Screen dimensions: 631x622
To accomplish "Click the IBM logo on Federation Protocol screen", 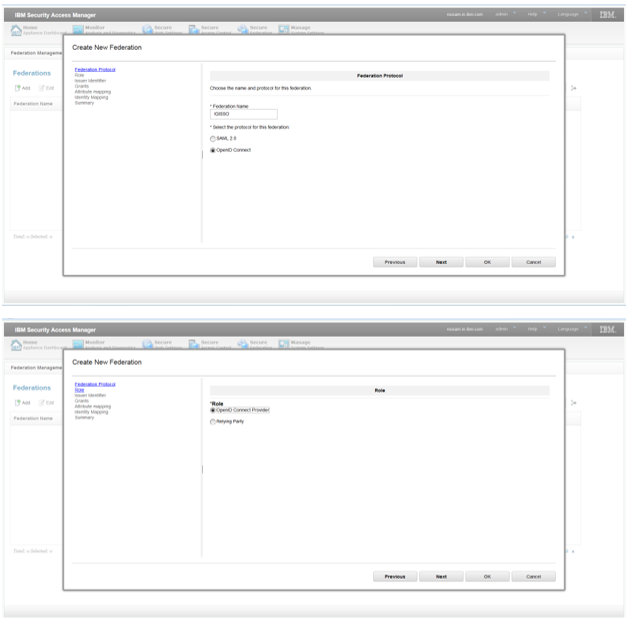I will (x=607, y=15).
